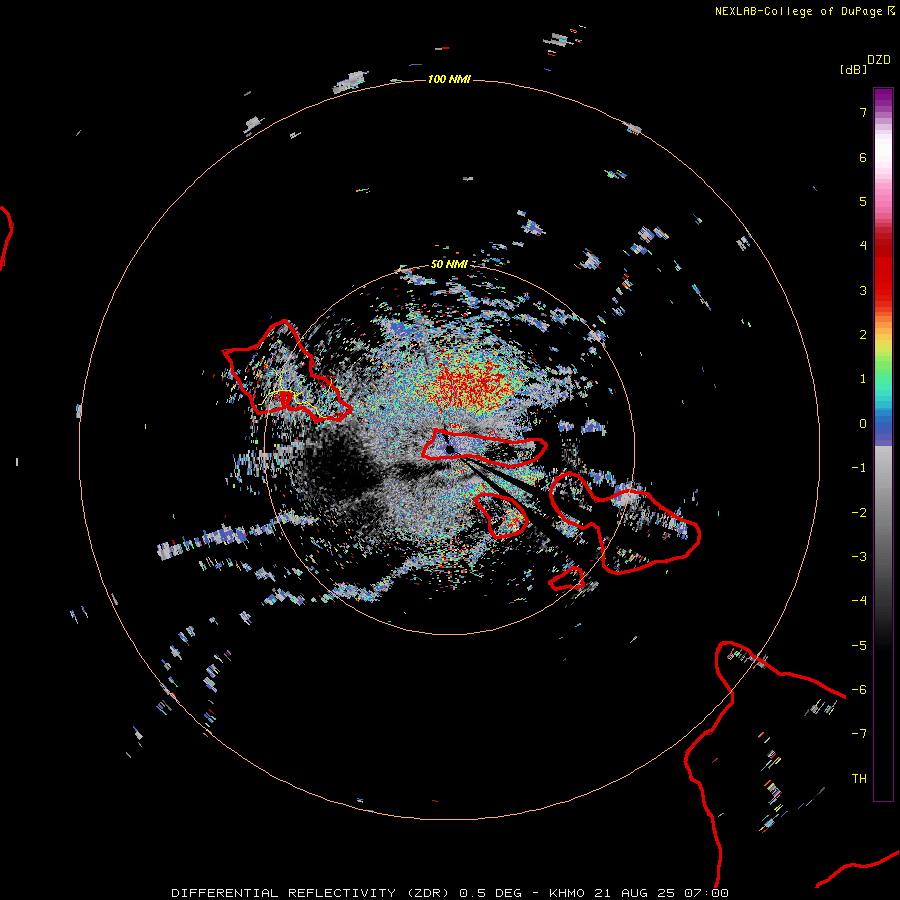Click the colorbar value -7 label
The image size is (900, 900).
(859, 734)
